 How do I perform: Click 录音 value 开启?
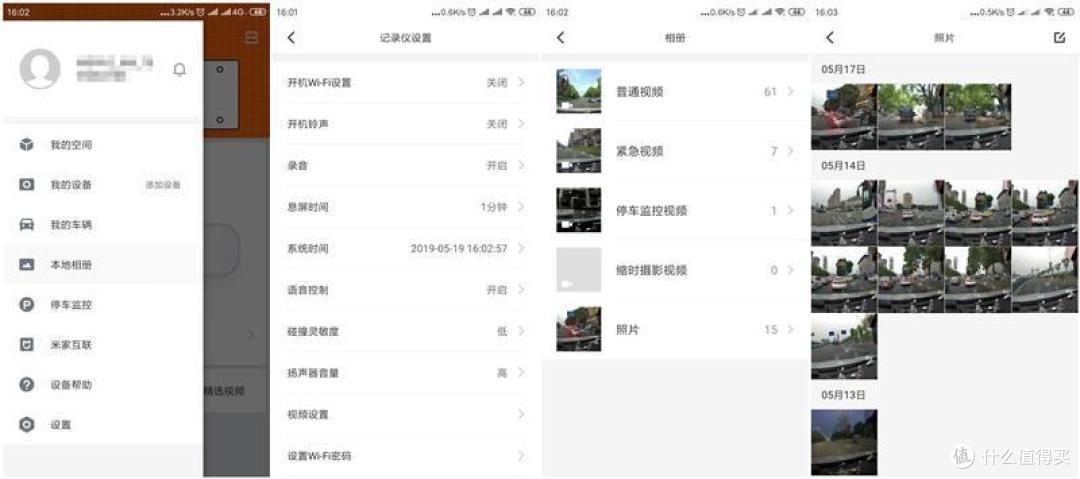(497, 165)
